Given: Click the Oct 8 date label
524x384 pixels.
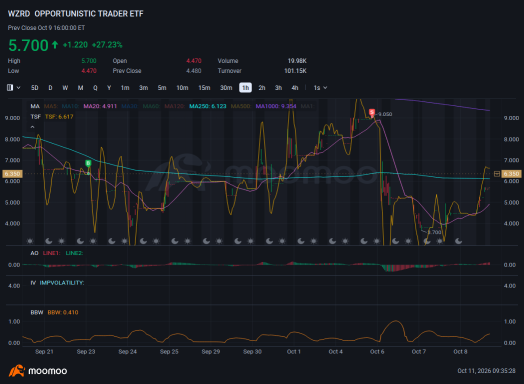Looking at the screenshot, I should tap(460, 352).
